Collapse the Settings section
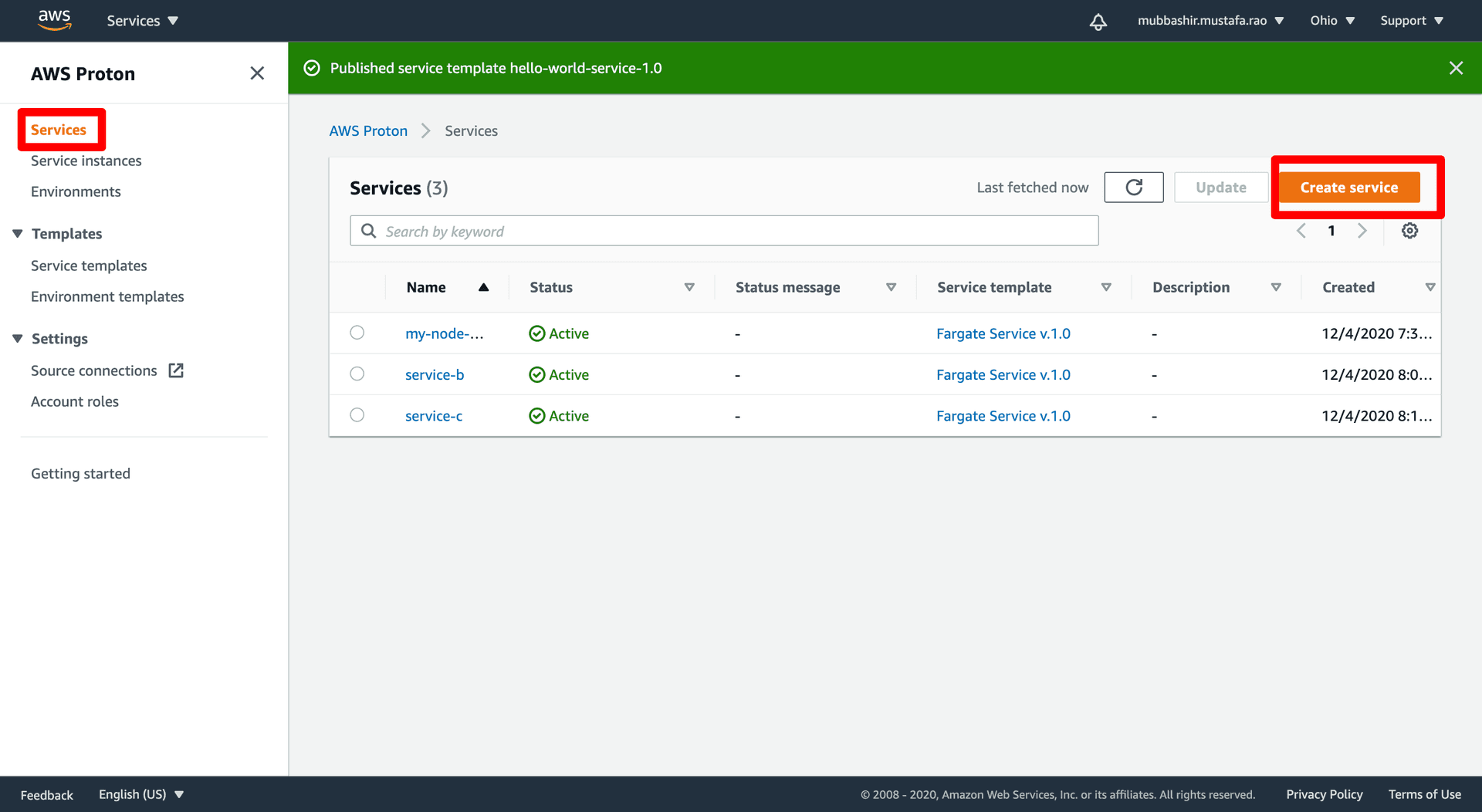Viewport: 1482px width, 812px height. pos(18,338)
